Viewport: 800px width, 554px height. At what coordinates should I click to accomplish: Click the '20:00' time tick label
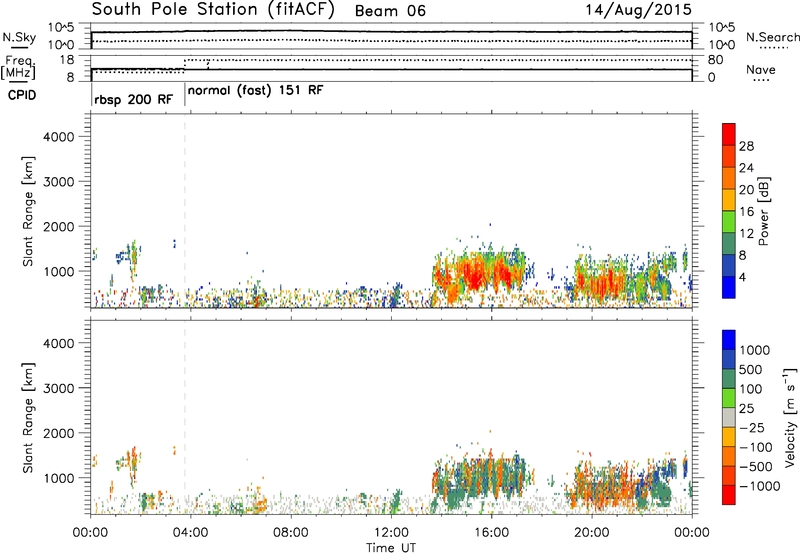pos(591,533)
